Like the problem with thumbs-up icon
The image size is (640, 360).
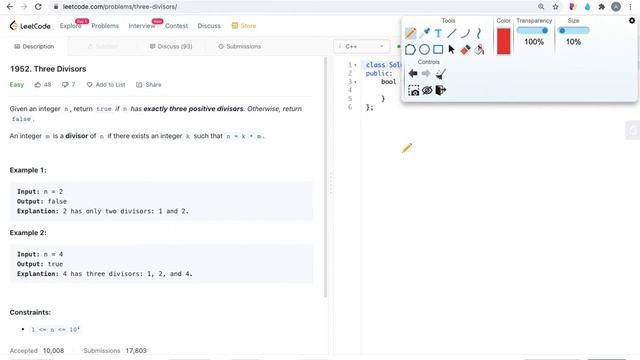(x=38, y=85)
